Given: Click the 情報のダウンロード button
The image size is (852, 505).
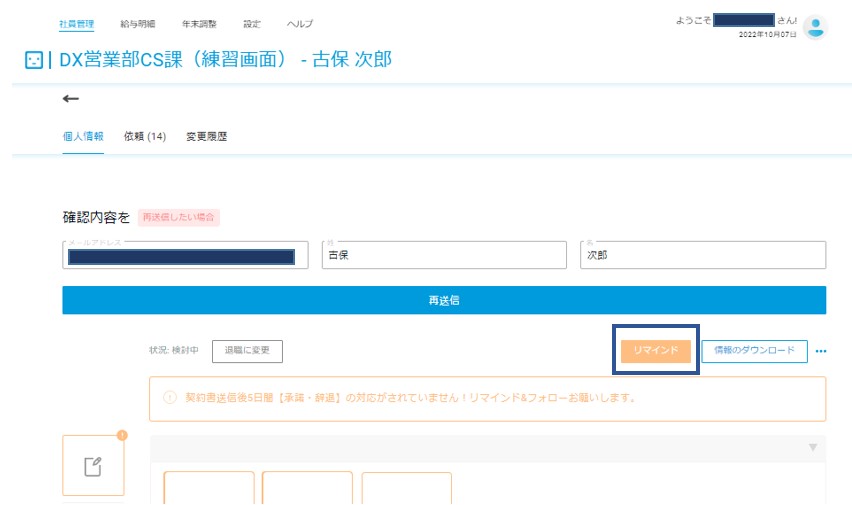Looking at the screenshot, I should point(754,351).
